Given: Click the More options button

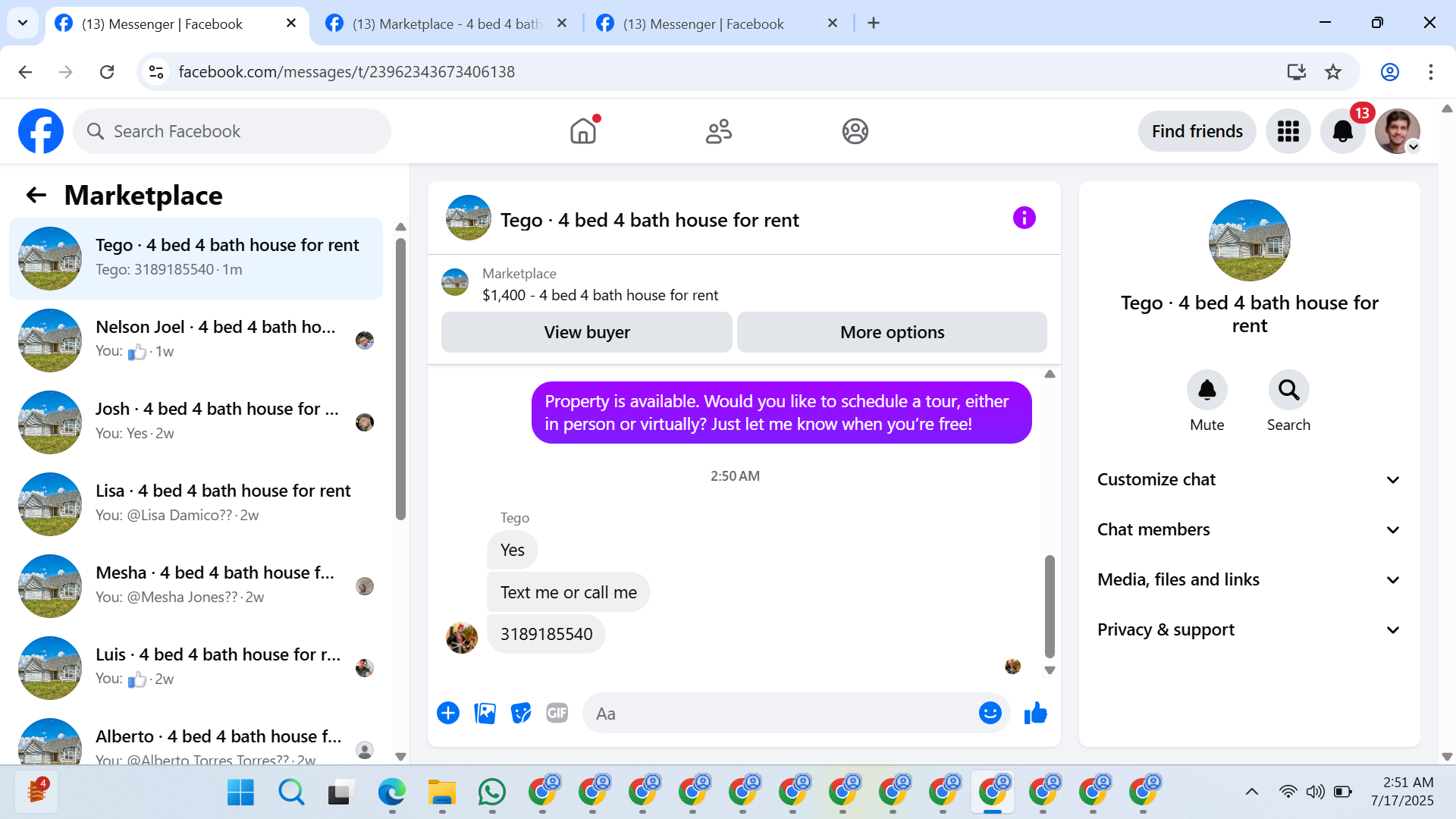Looking at the screenshot, I should (x=893, y=332).
